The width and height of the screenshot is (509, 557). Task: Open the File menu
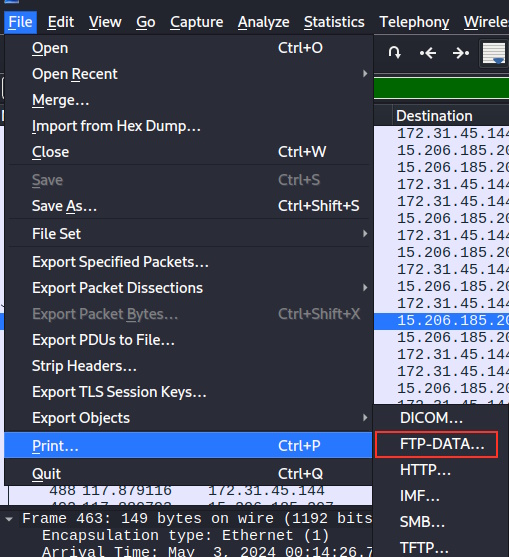20,22
